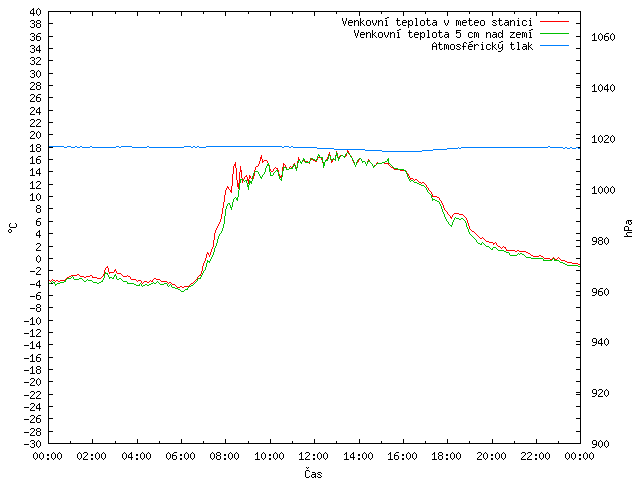
Task: Click temperature axis label '-30'
Action: 33,444
